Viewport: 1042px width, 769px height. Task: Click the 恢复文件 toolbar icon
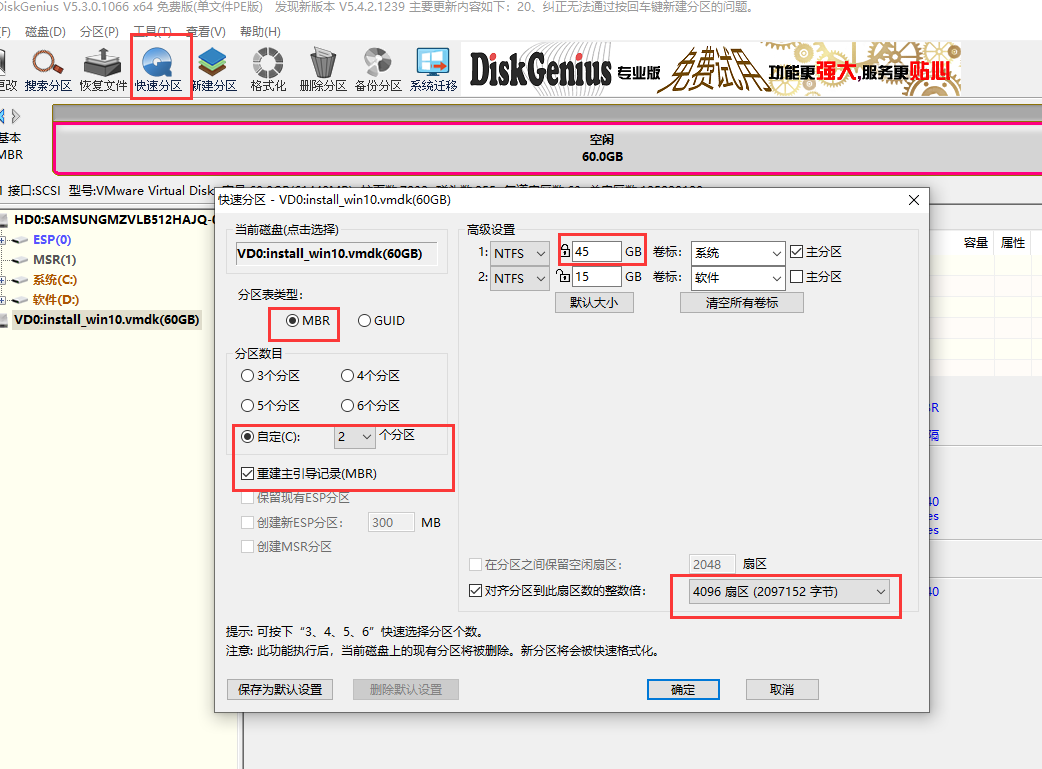103,68
